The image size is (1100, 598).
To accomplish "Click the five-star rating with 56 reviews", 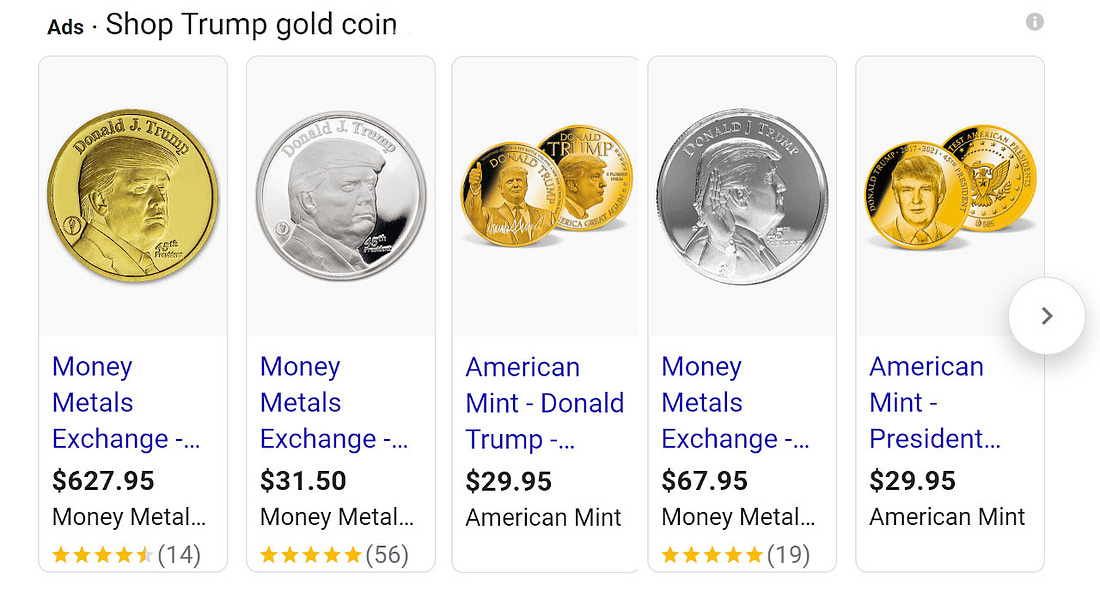I will (334, 555).
